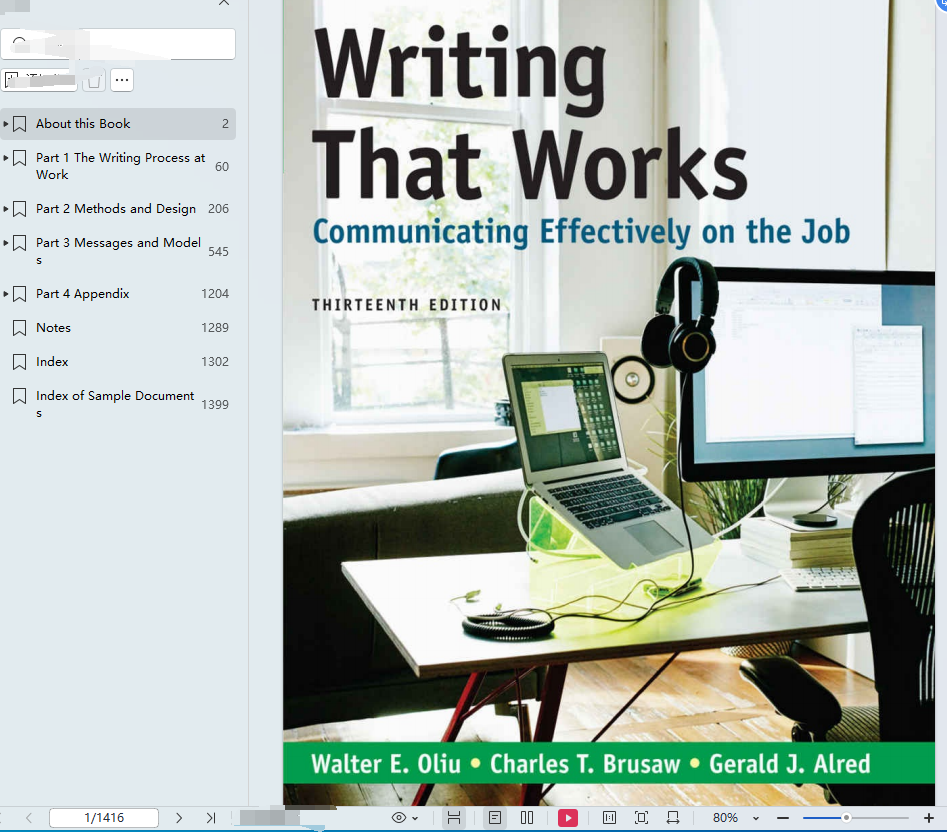Screen dimensions: 947x832
Task: Select the Part 3 Messages and Models bookmark
Action: [118, 251]
